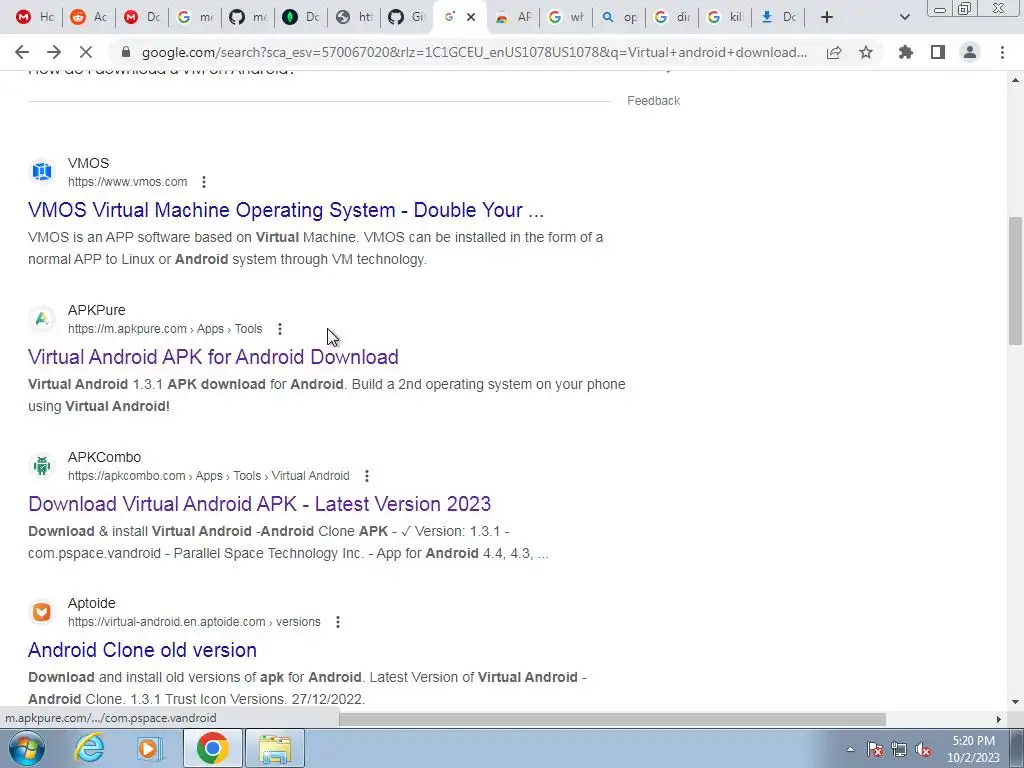Switch to the Reddit tab
The width and height of the screenshot is (1024, 768).
[x=89, y=18]
